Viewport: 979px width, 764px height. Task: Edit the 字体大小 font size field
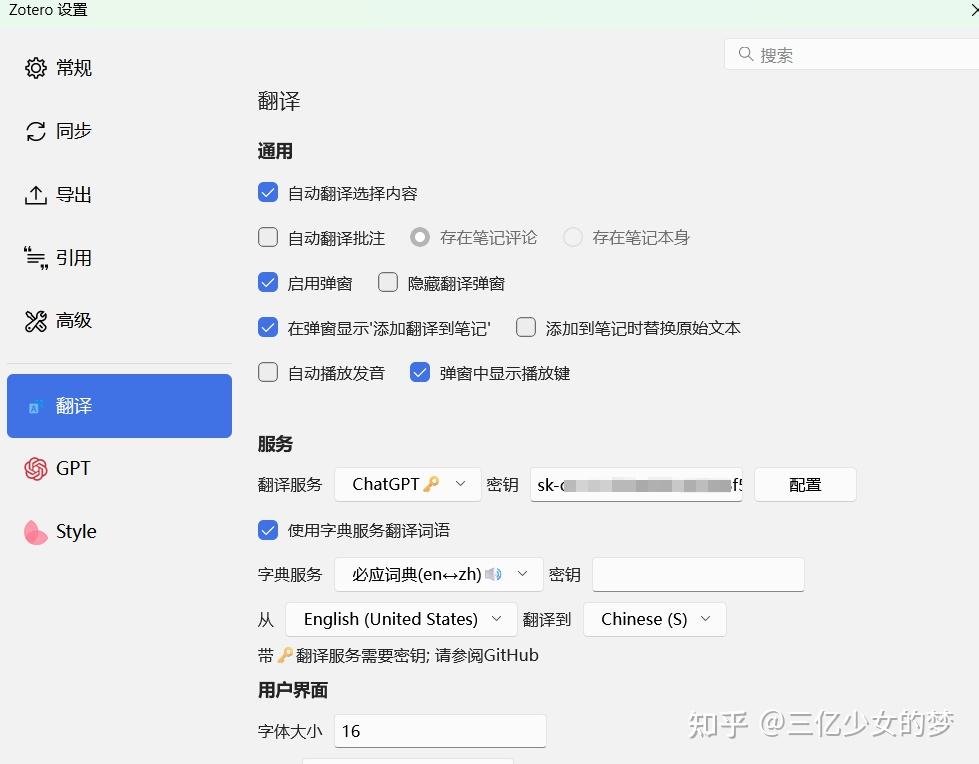coord(440,731)
